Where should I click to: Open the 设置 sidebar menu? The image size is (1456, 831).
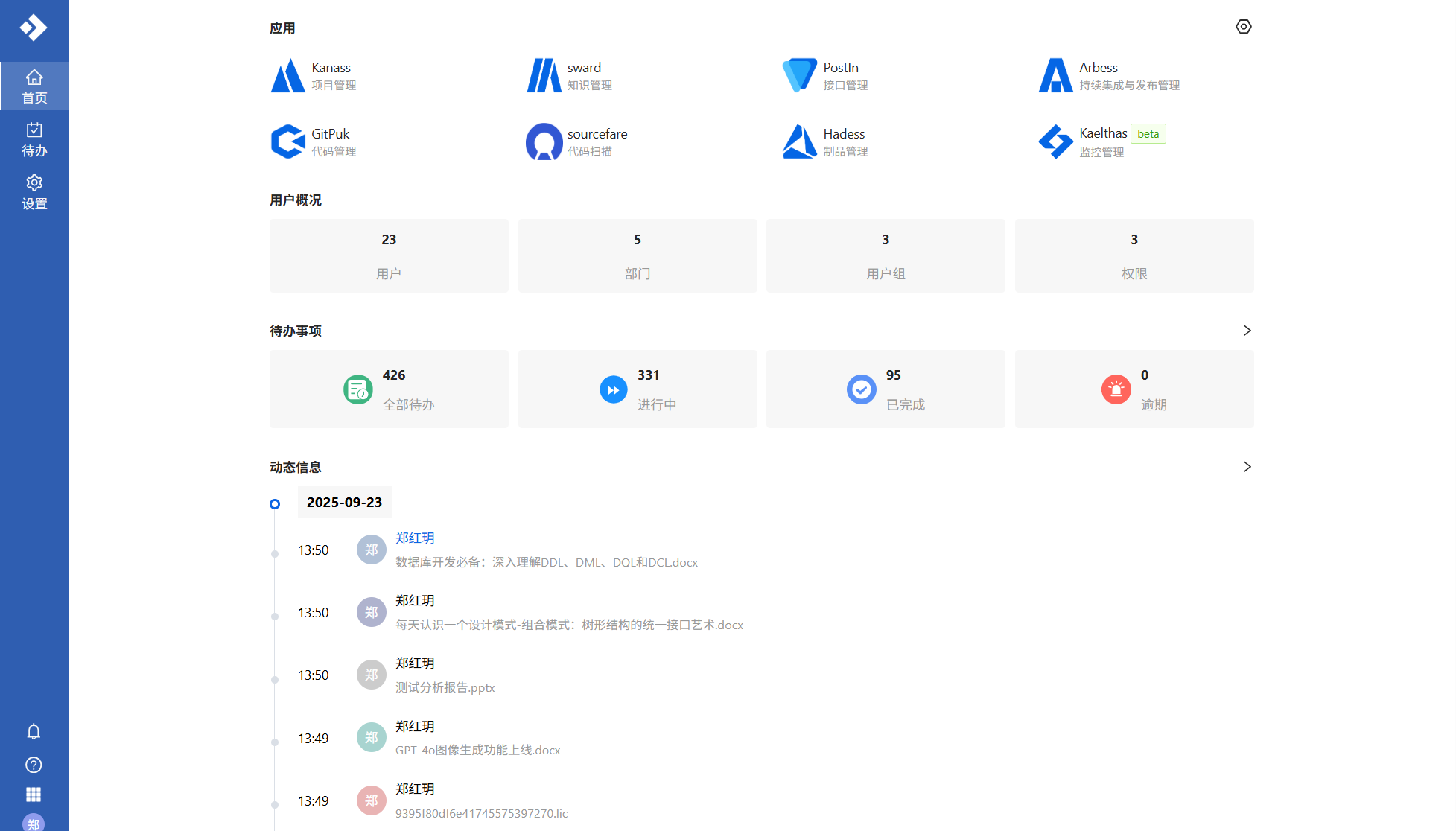click(34, 192)
